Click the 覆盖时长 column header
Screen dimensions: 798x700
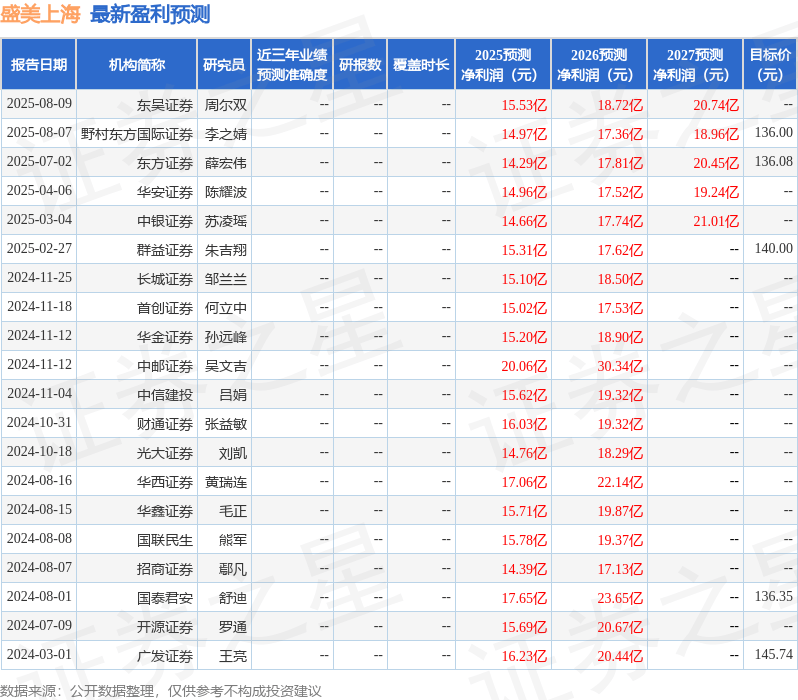click(x=421, y=65)
